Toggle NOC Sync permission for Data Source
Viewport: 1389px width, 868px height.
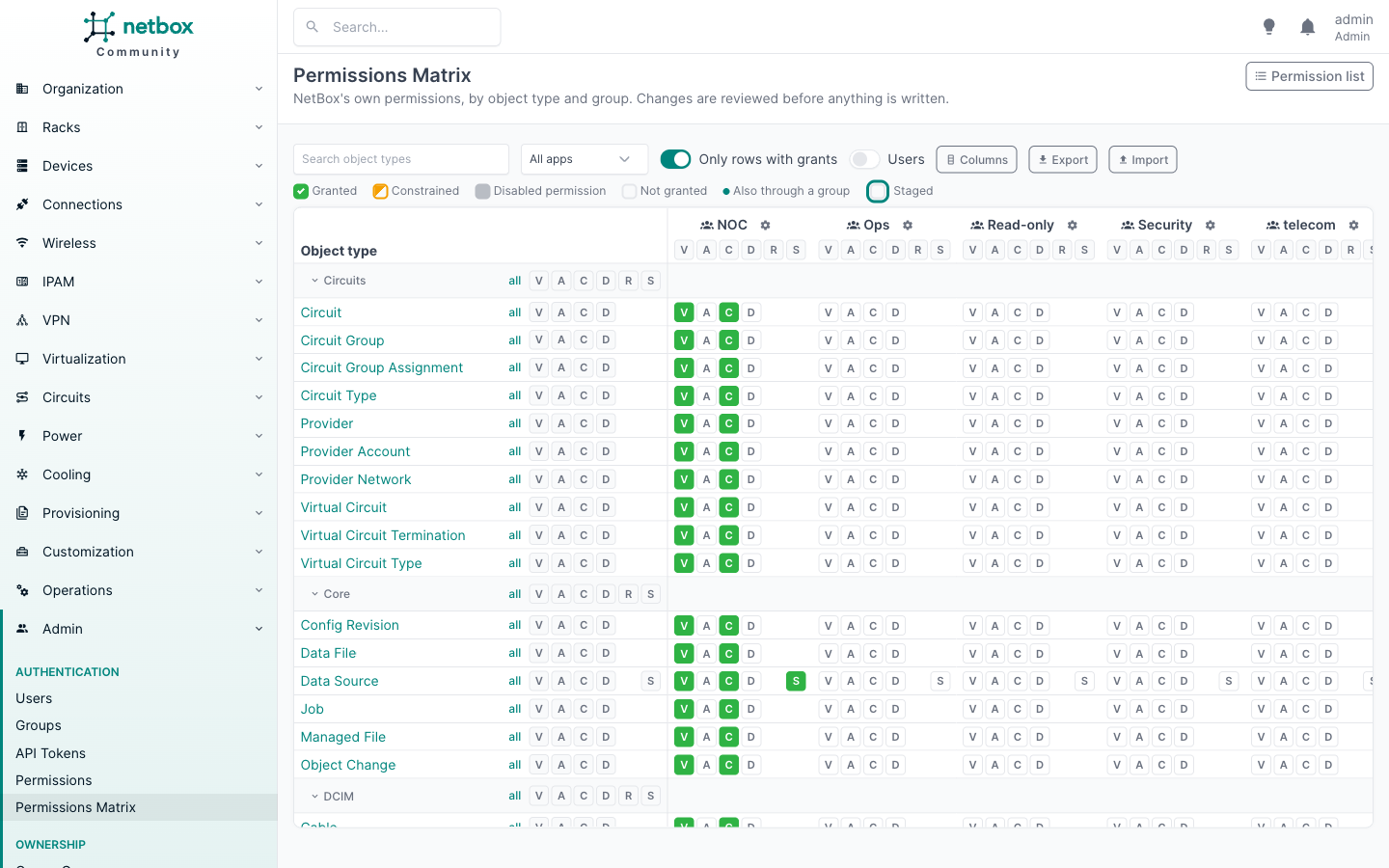coord(796,681)
